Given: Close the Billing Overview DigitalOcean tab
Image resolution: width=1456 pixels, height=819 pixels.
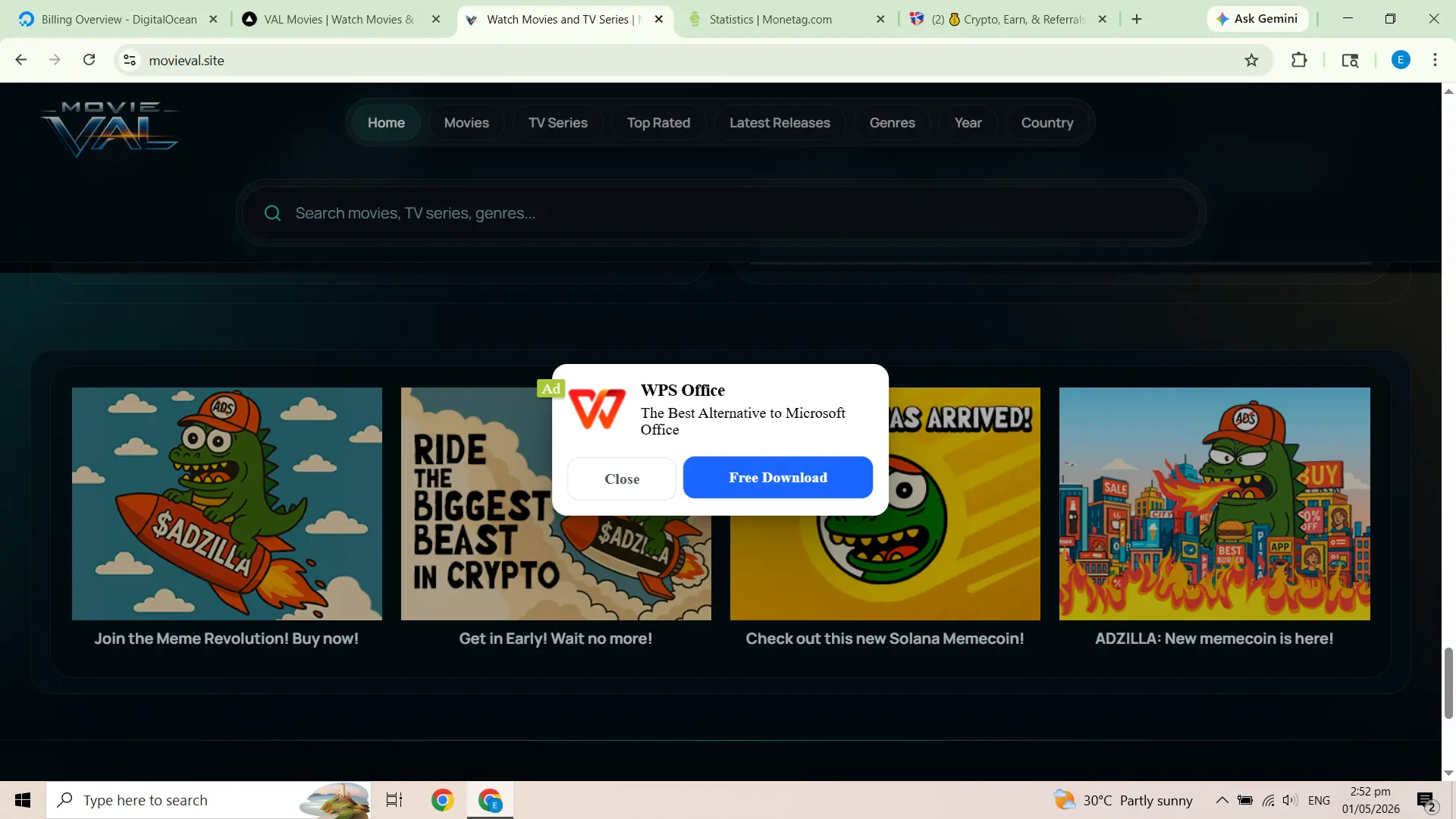Looking at the screenshot, I should coord(213,19).
